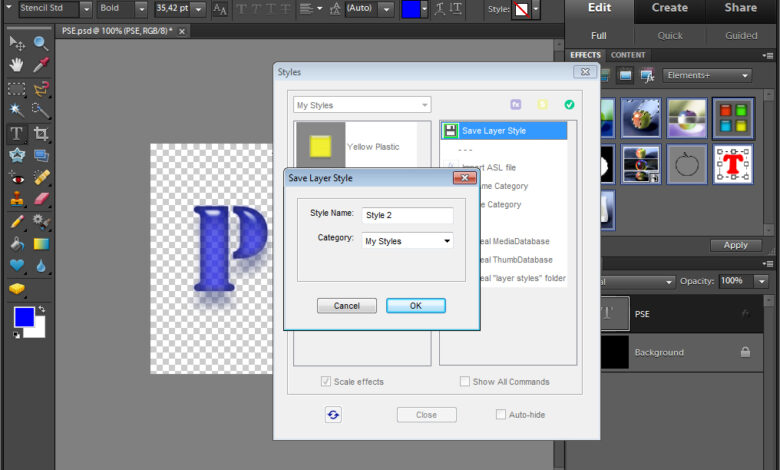Expand the Elements+ effects dropdown
This screenshot has height=470, width=780.
point(706,75)
